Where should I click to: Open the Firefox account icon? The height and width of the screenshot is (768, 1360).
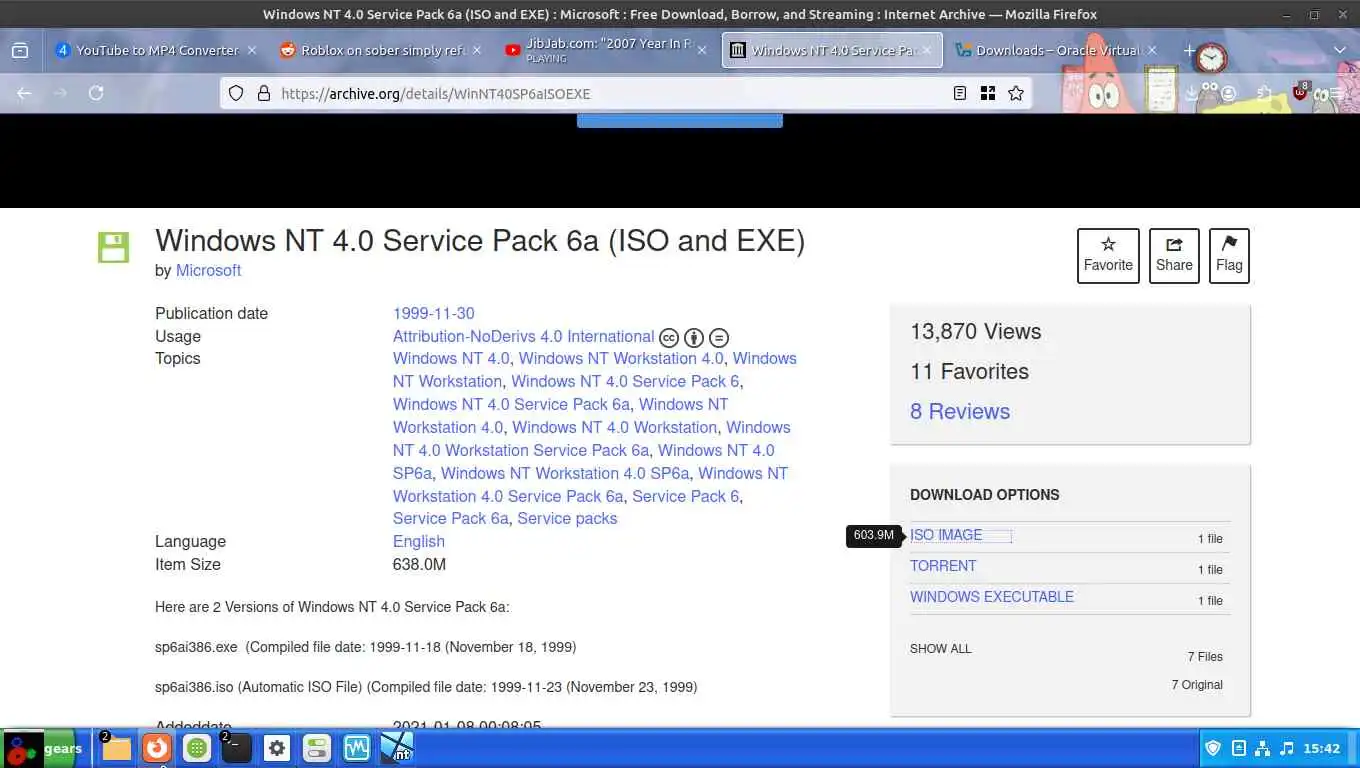(x=1228, y=93)
